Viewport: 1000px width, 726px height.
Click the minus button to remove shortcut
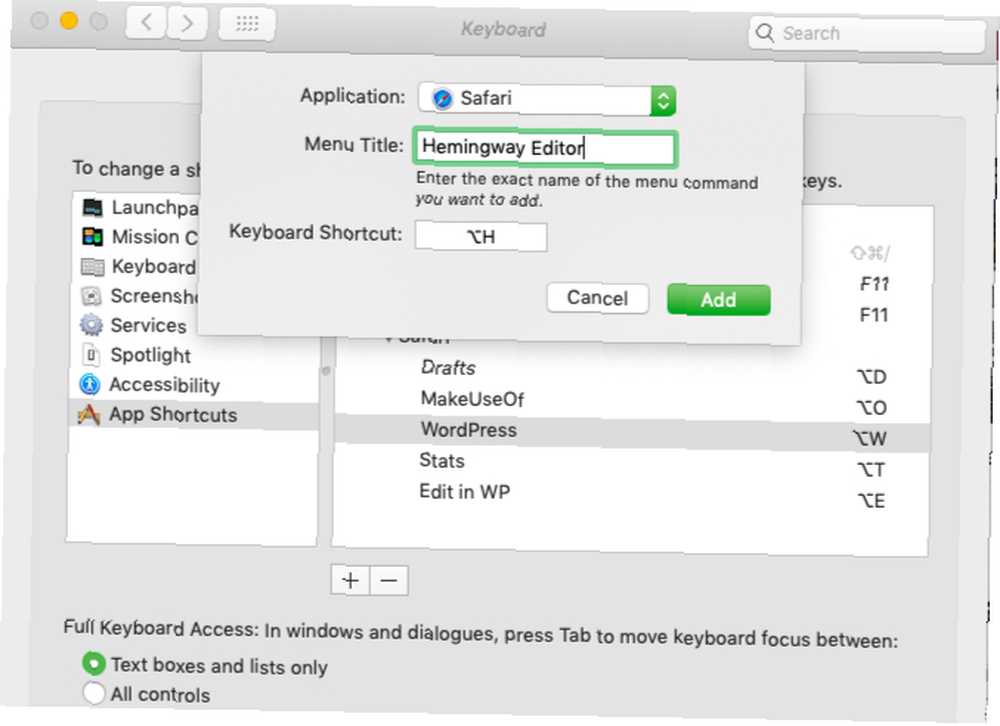point(389,581)
